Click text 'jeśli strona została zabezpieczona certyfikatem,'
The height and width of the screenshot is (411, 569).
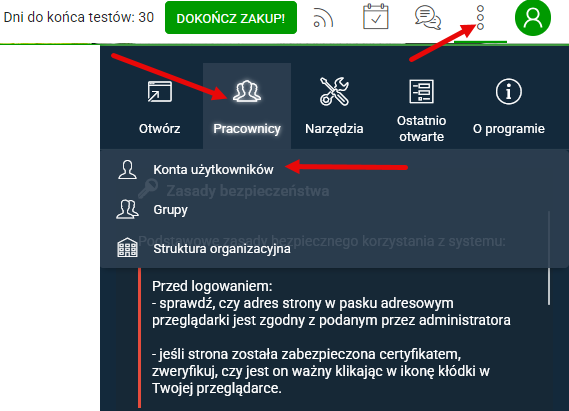[x=310, y=354]
